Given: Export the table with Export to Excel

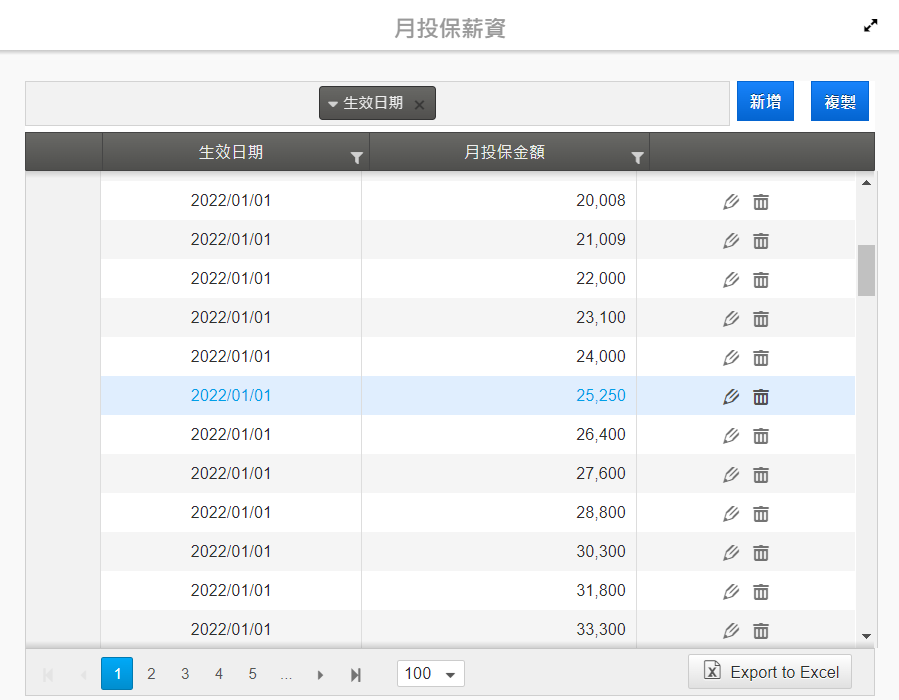Looking at the screenshot, I should [x=770, y=672].
